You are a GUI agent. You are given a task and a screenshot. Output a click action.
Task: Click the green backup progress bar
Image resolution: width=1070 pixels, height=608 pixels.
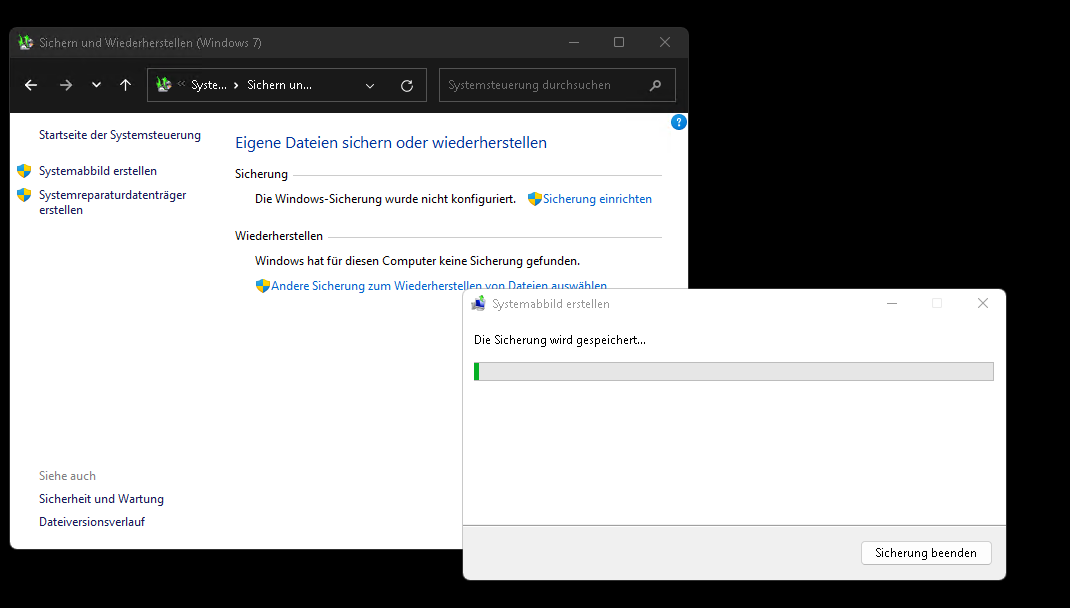734,371
